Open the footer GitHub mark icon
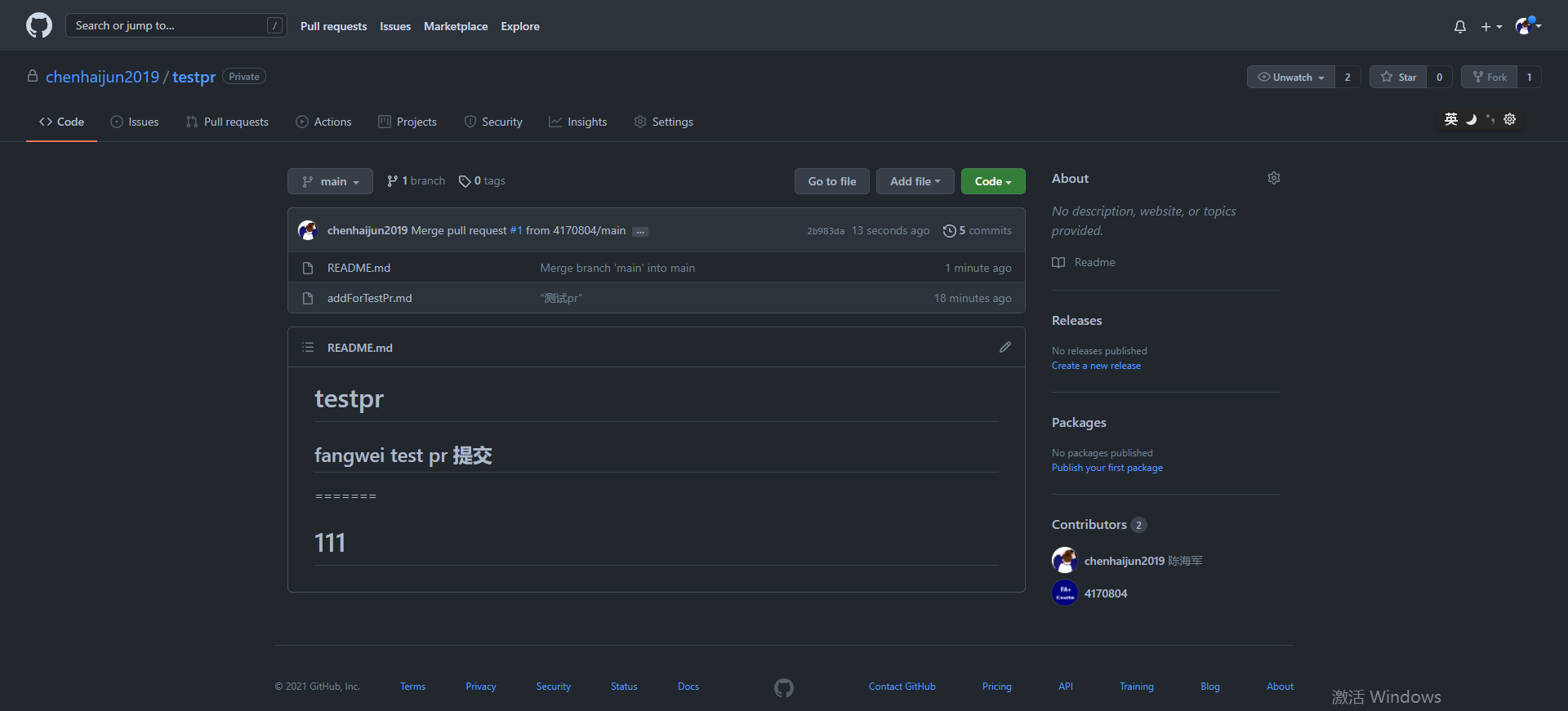The height and width of the screenshot is (711, 1568). coord(784,688)
